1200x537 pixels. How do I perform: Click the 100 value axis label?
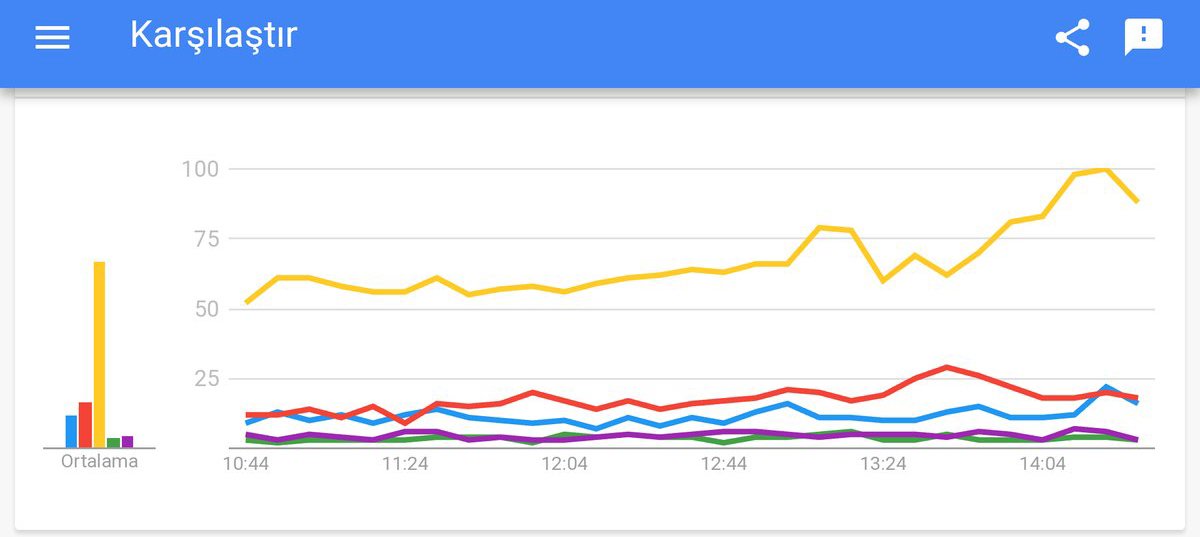coord(199,168)
